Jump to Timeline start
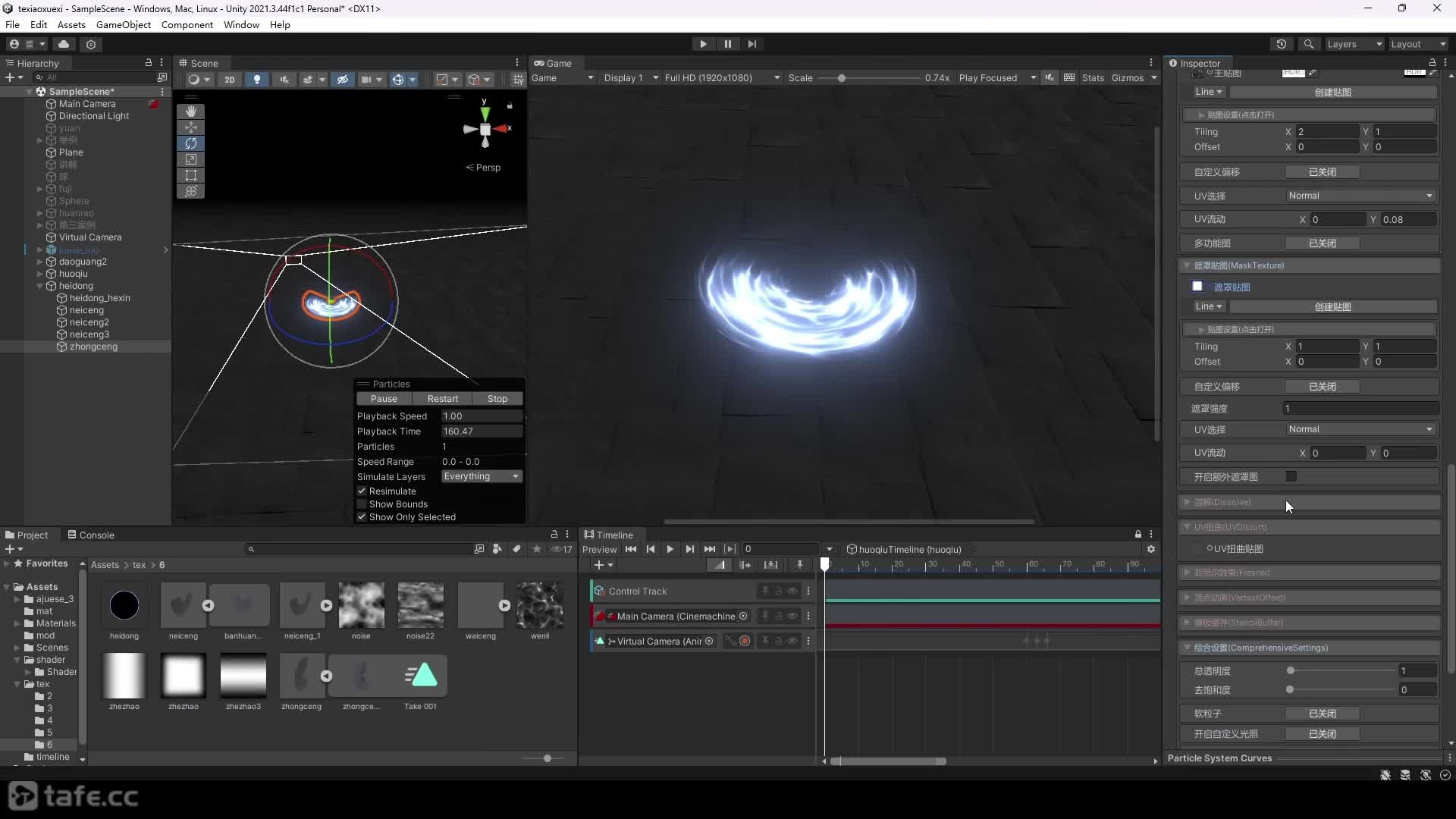 click(631, 549)
